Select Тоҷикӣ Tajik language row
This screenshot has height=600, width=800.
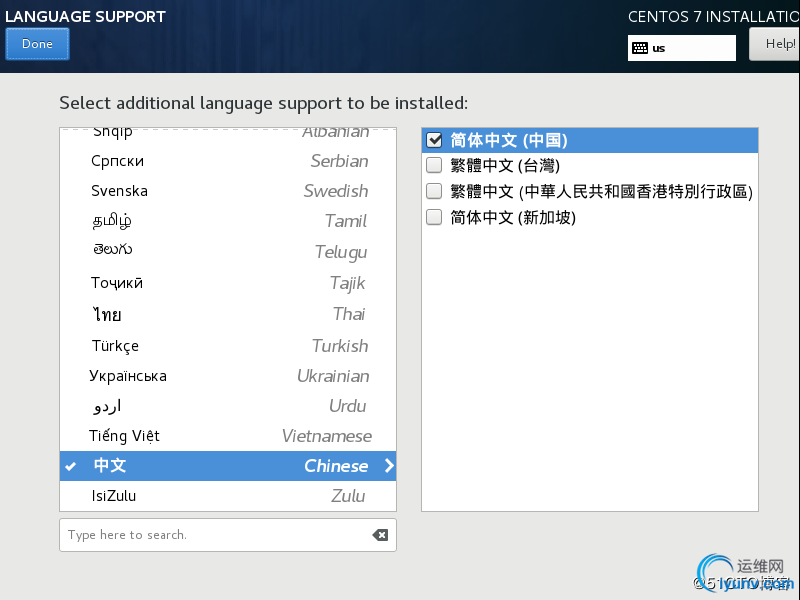(x=228, y=283)
